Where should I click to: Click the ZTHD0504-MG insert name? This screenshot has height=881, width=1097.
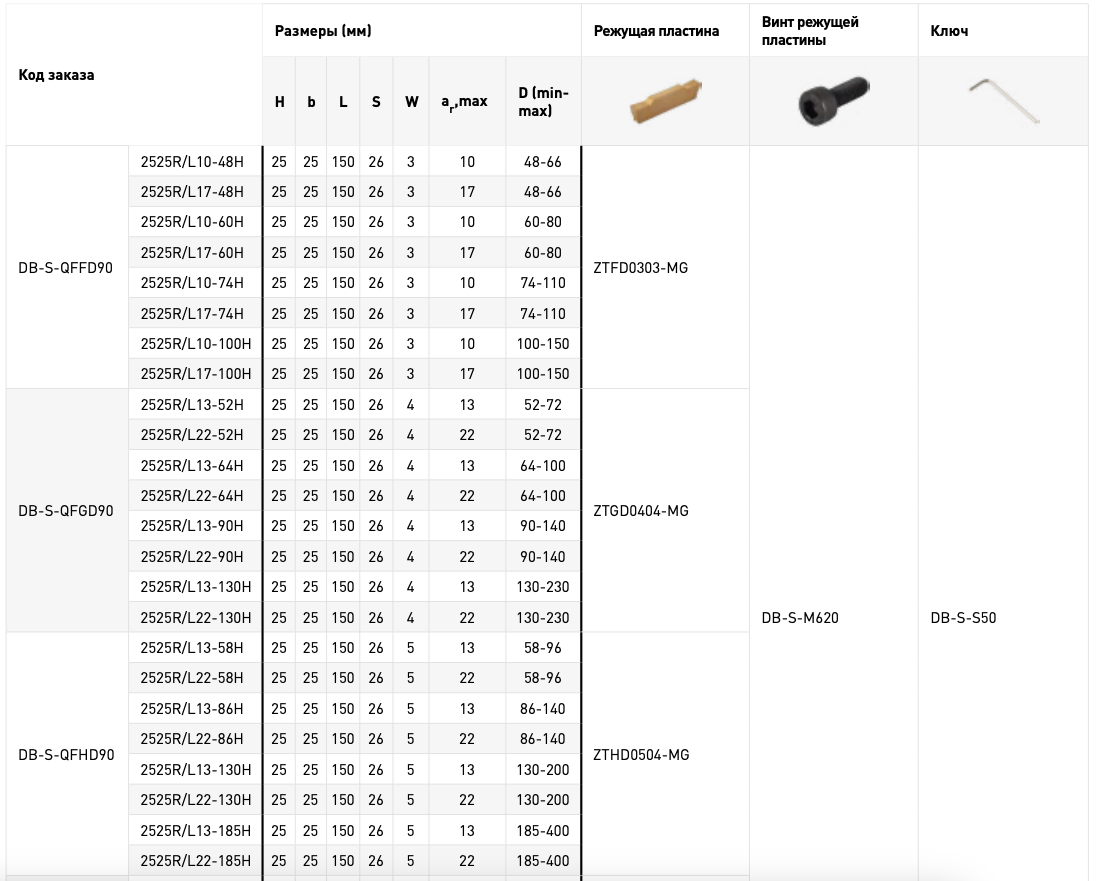tap(642, 755)
